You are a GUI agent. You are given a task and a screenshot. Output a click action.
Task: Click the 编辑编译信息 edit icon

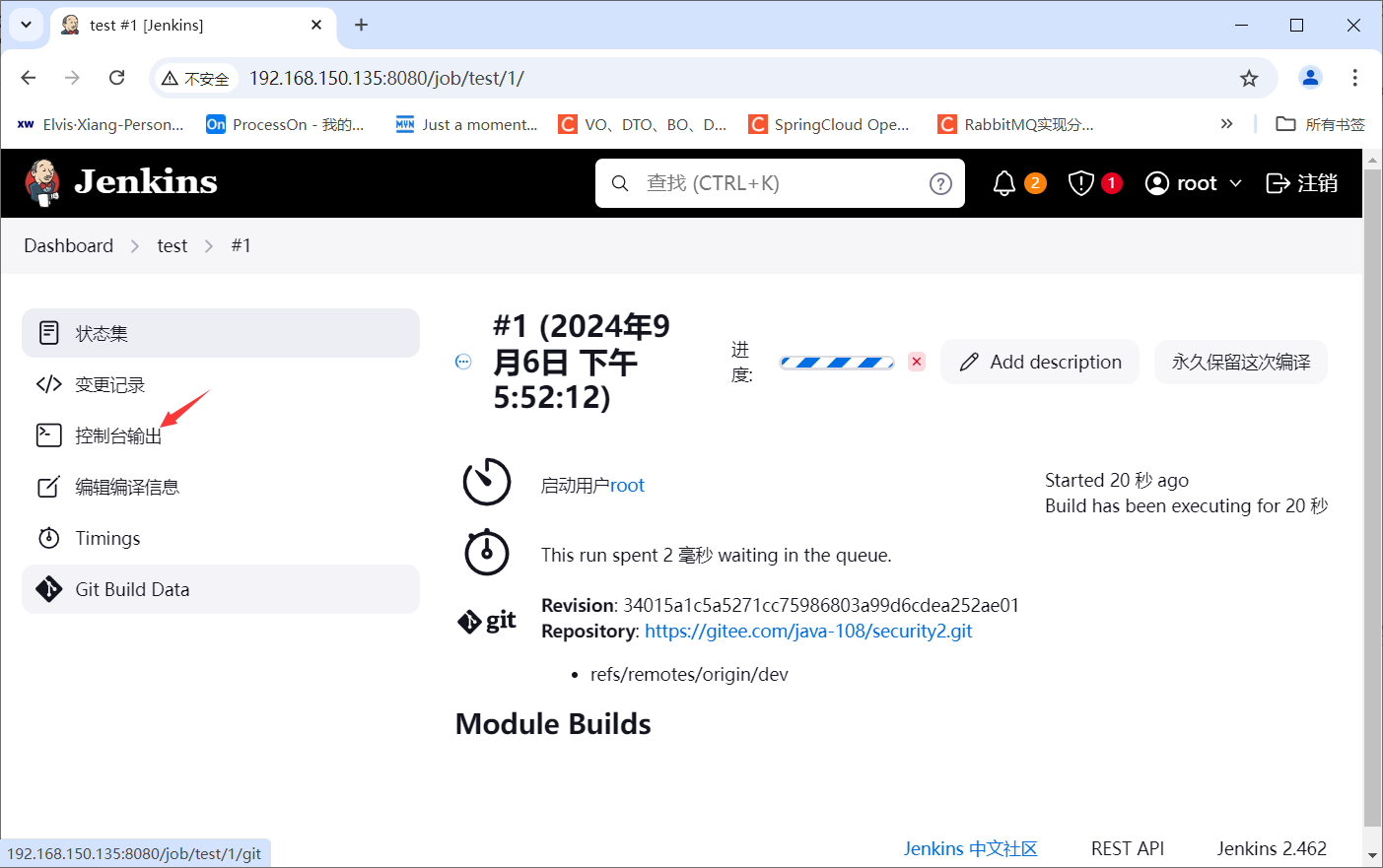click(x=49, y=487)
